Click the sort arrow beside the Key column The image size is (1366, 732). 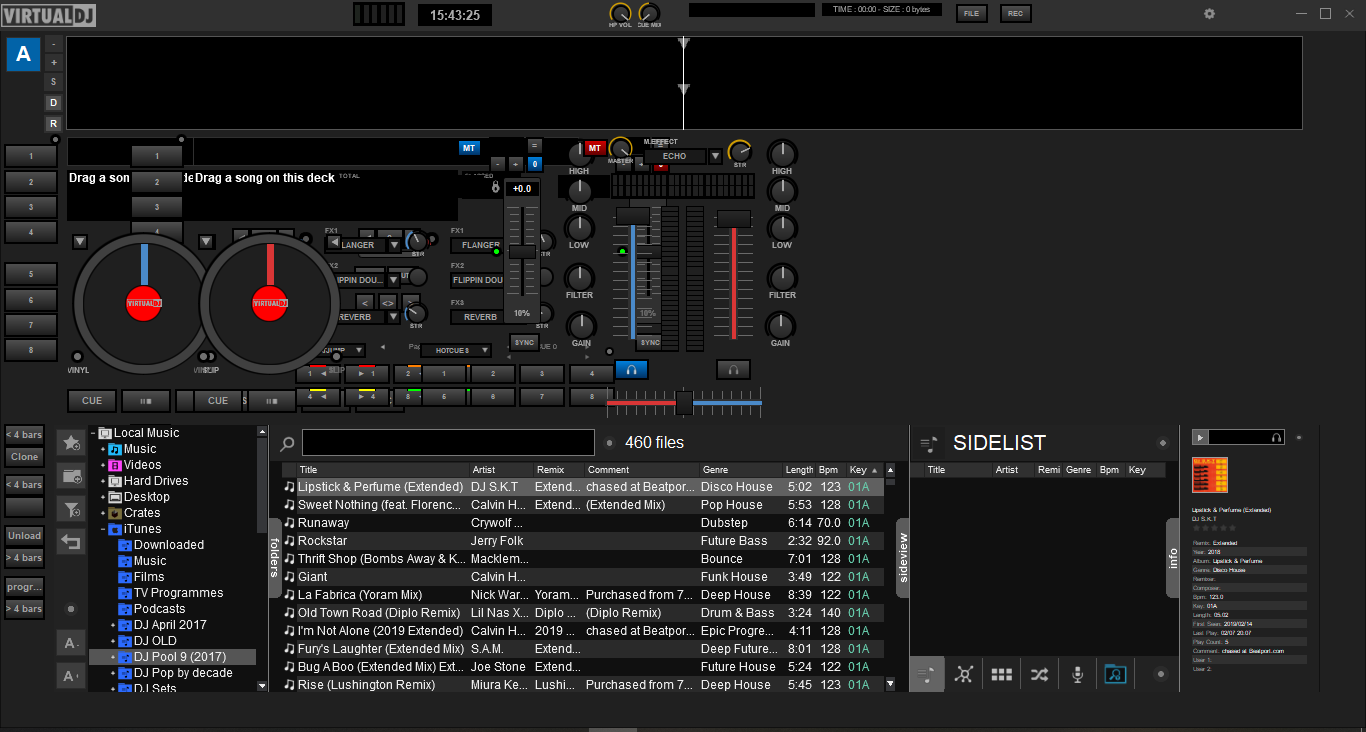pyautogui.click(x=875, y=470)
